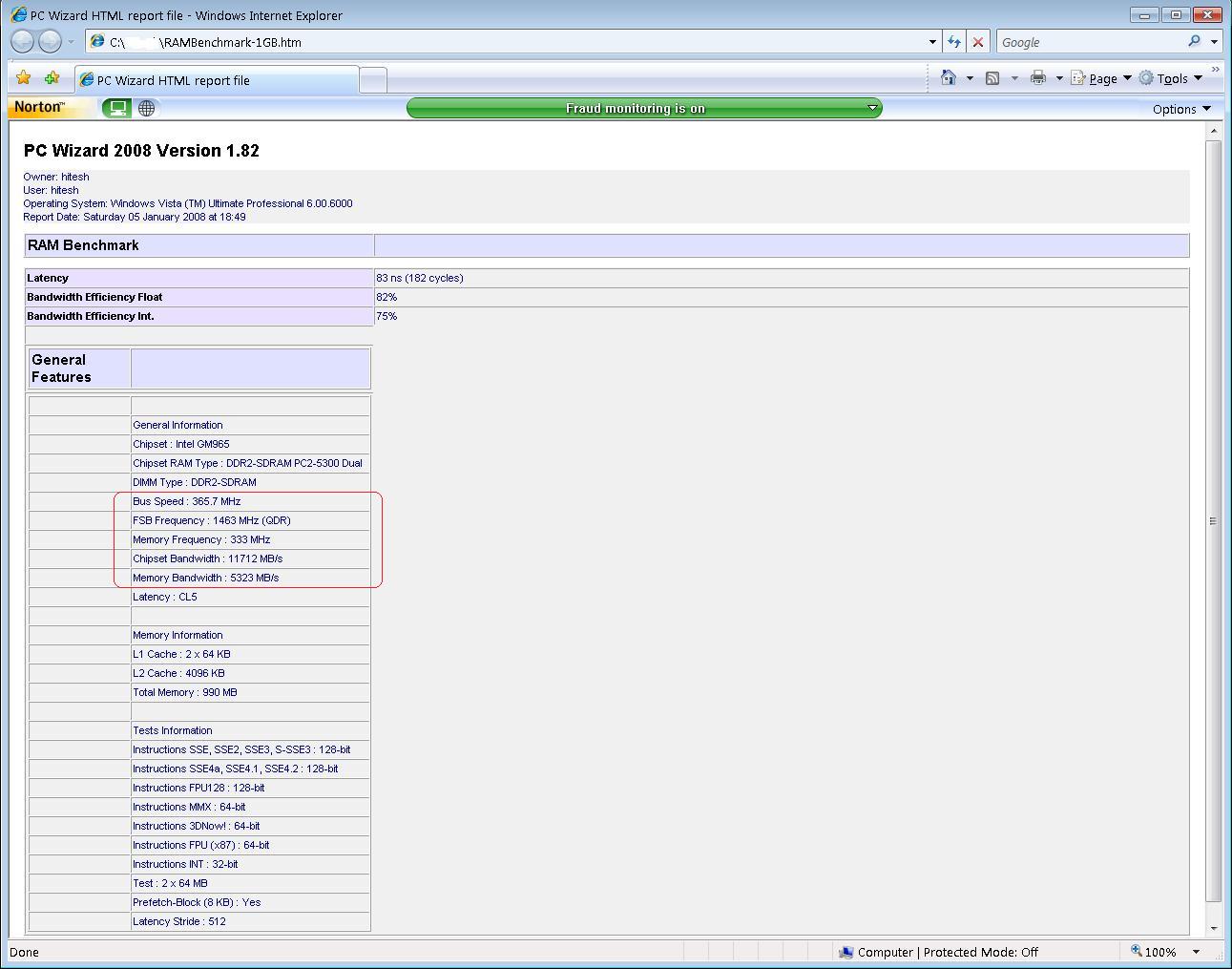Click the Add to Favorites icon
The image size is (1232, 969).
pyautogui.click(x=52, y=78)
